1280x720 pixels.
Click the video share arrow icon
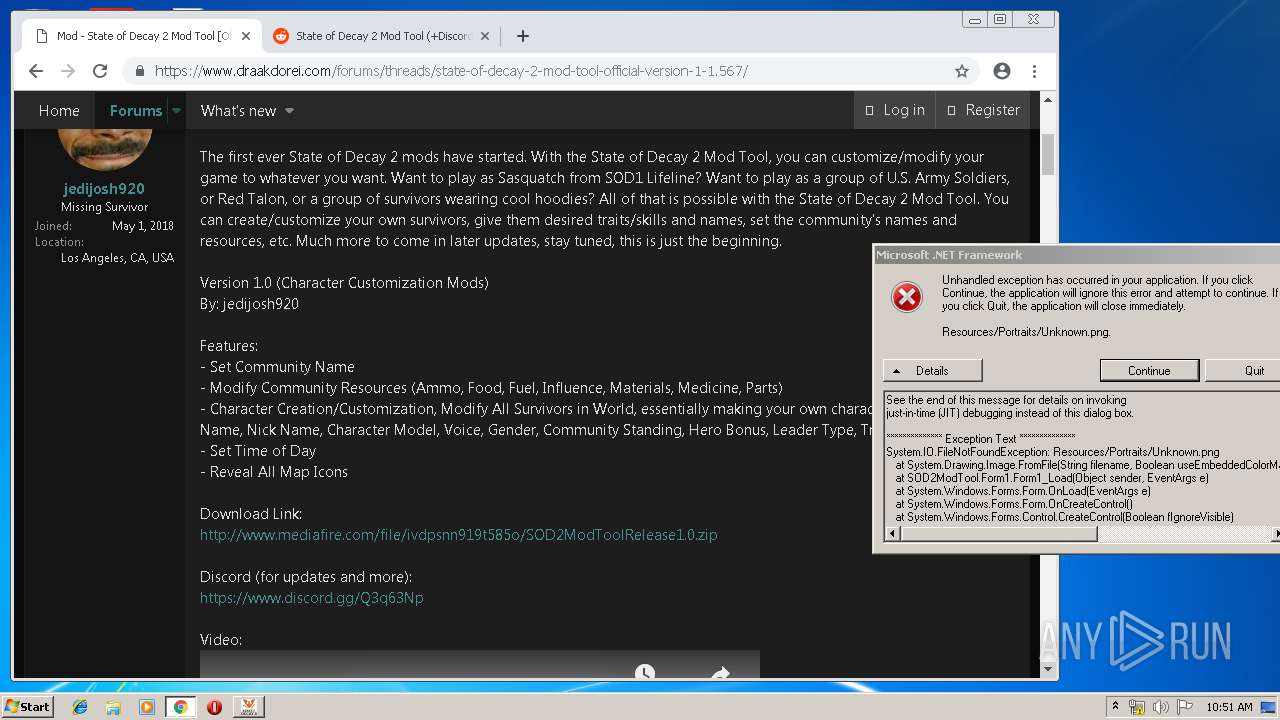(x=720, y=673)
